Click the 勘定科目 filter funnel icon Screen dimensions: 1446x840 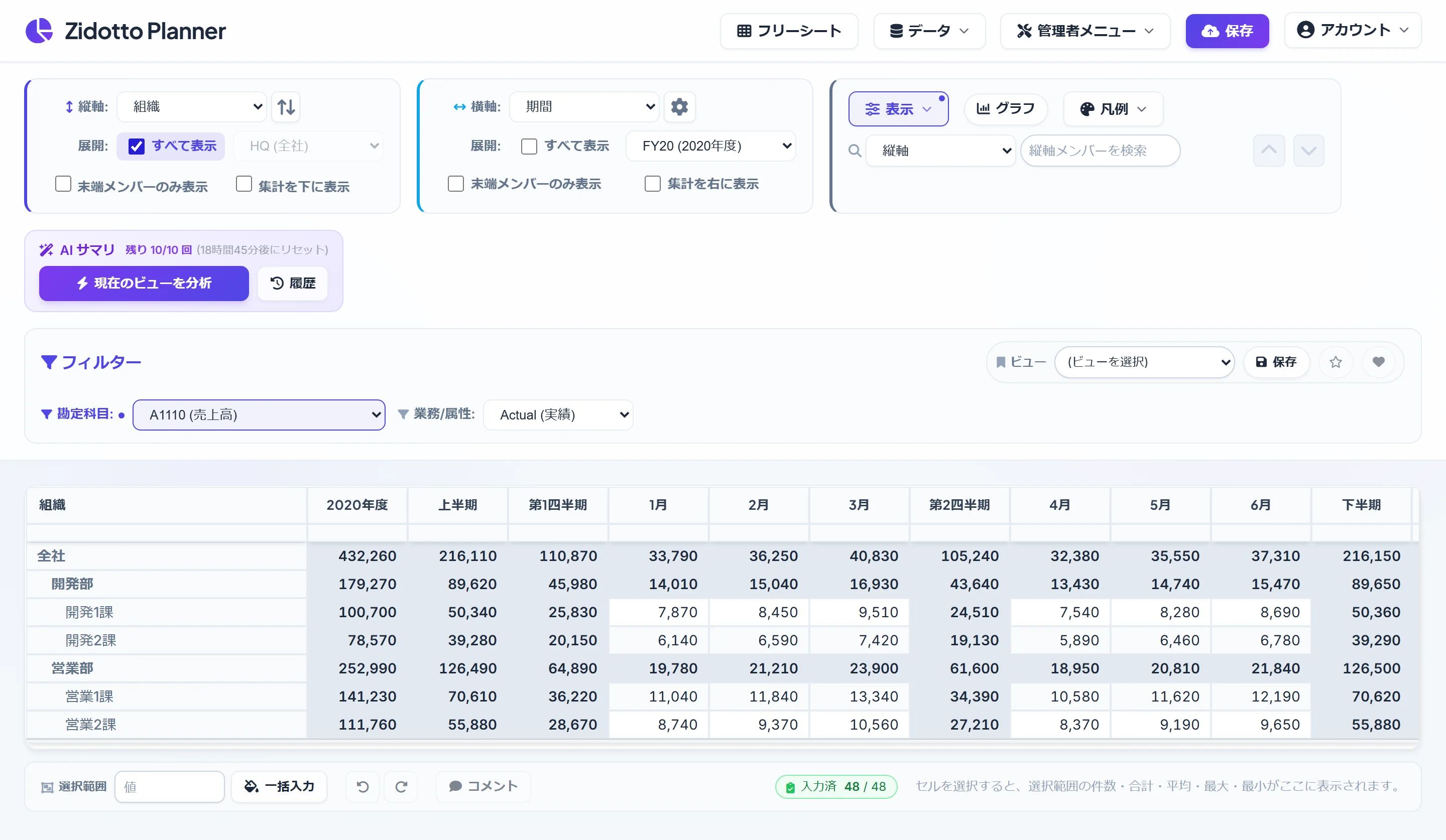click(x=47, y=414)
